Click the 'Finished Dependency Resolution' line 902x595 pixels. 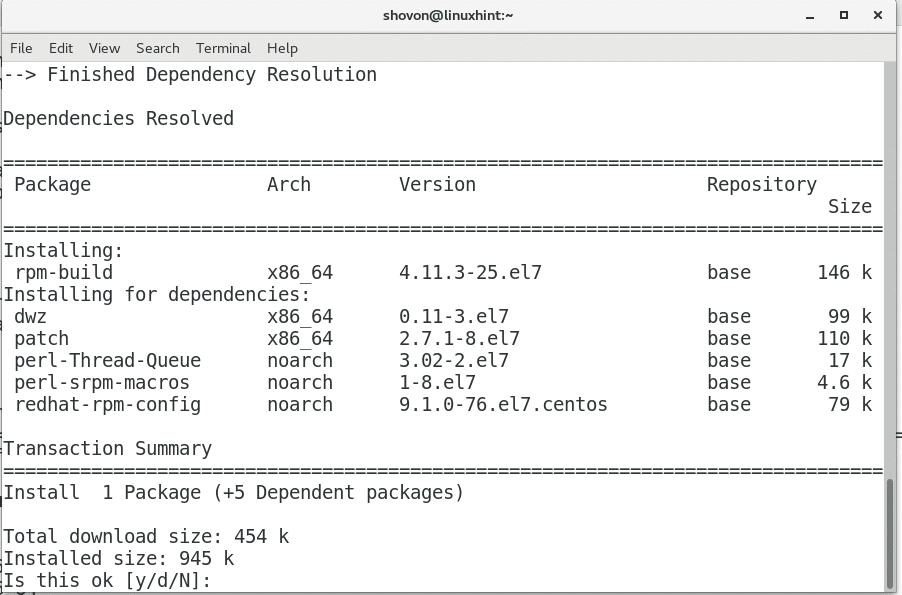(x=190, y=74)
